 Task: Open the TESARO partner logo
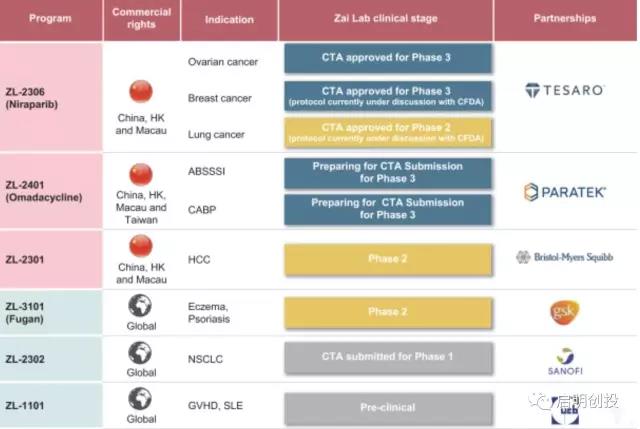565,90
